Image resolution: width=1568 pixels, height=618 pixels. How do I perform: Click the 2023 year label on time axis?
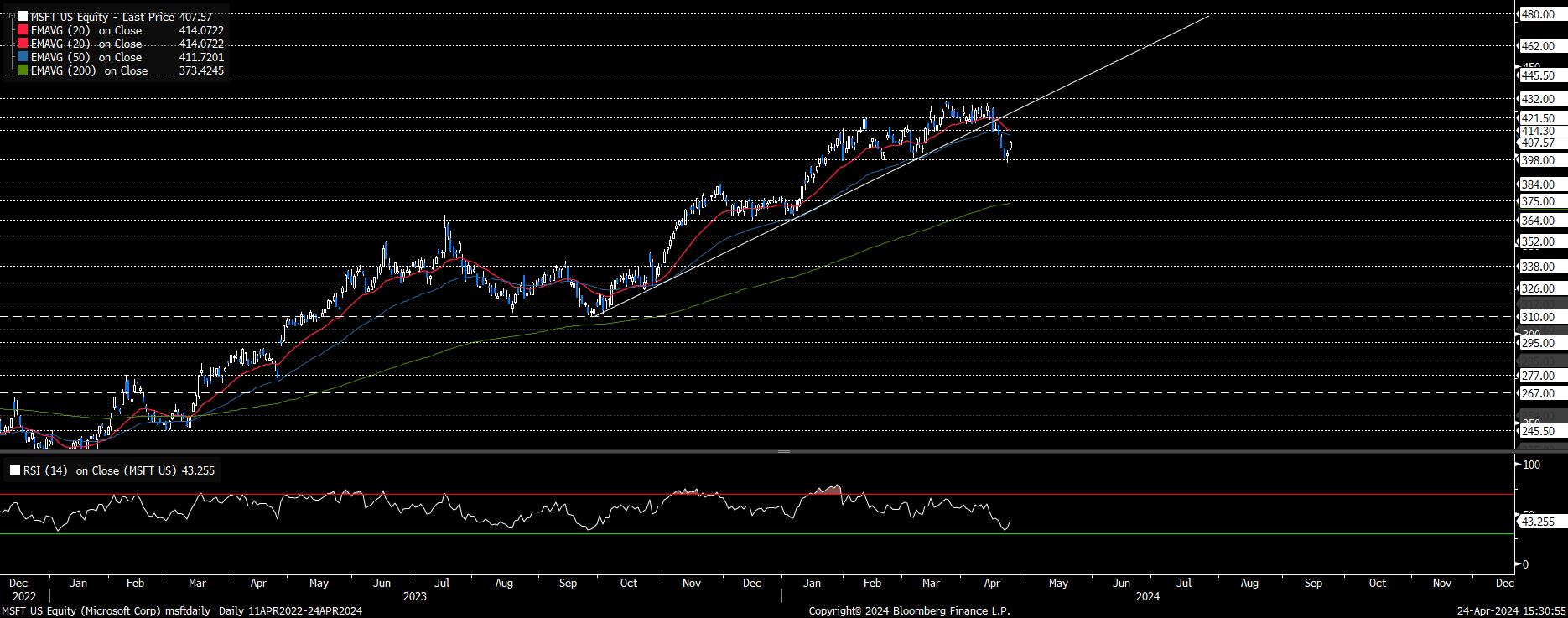point(414,596)
